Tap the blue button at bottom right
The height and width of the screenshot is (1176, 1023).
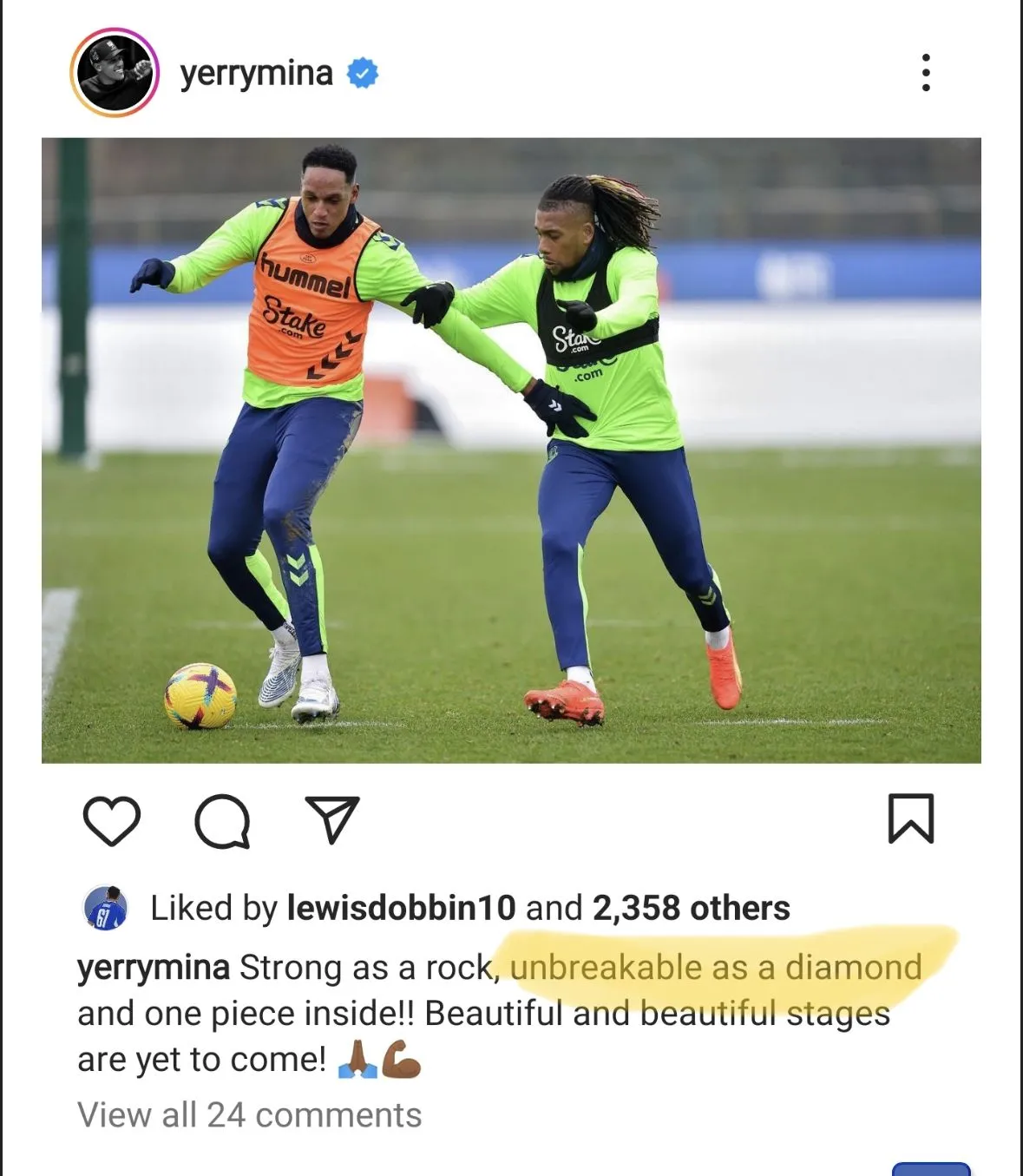(931, 1168)
